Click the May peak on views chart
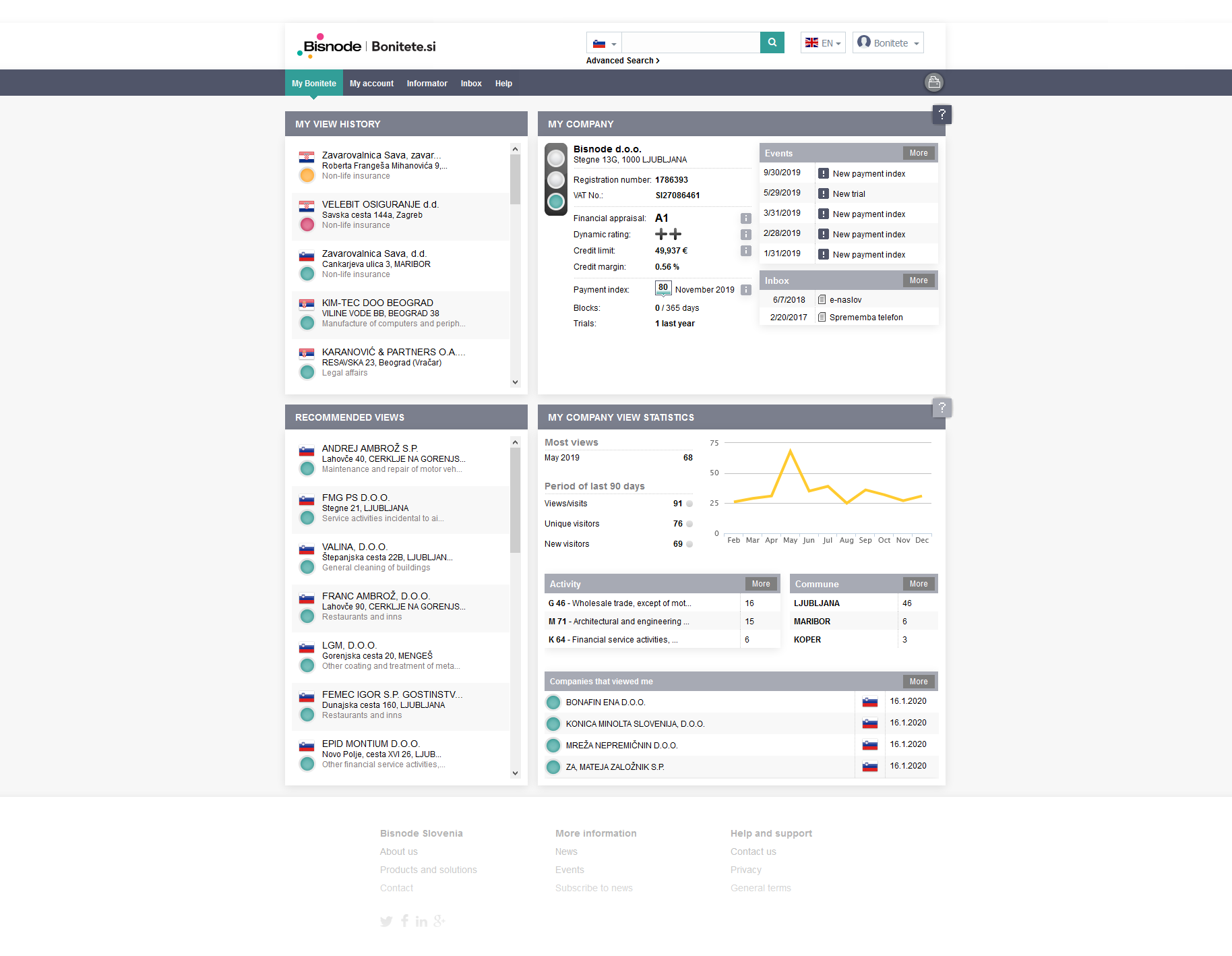Screen dimensions: 1232x956 [x=790, y=450]
